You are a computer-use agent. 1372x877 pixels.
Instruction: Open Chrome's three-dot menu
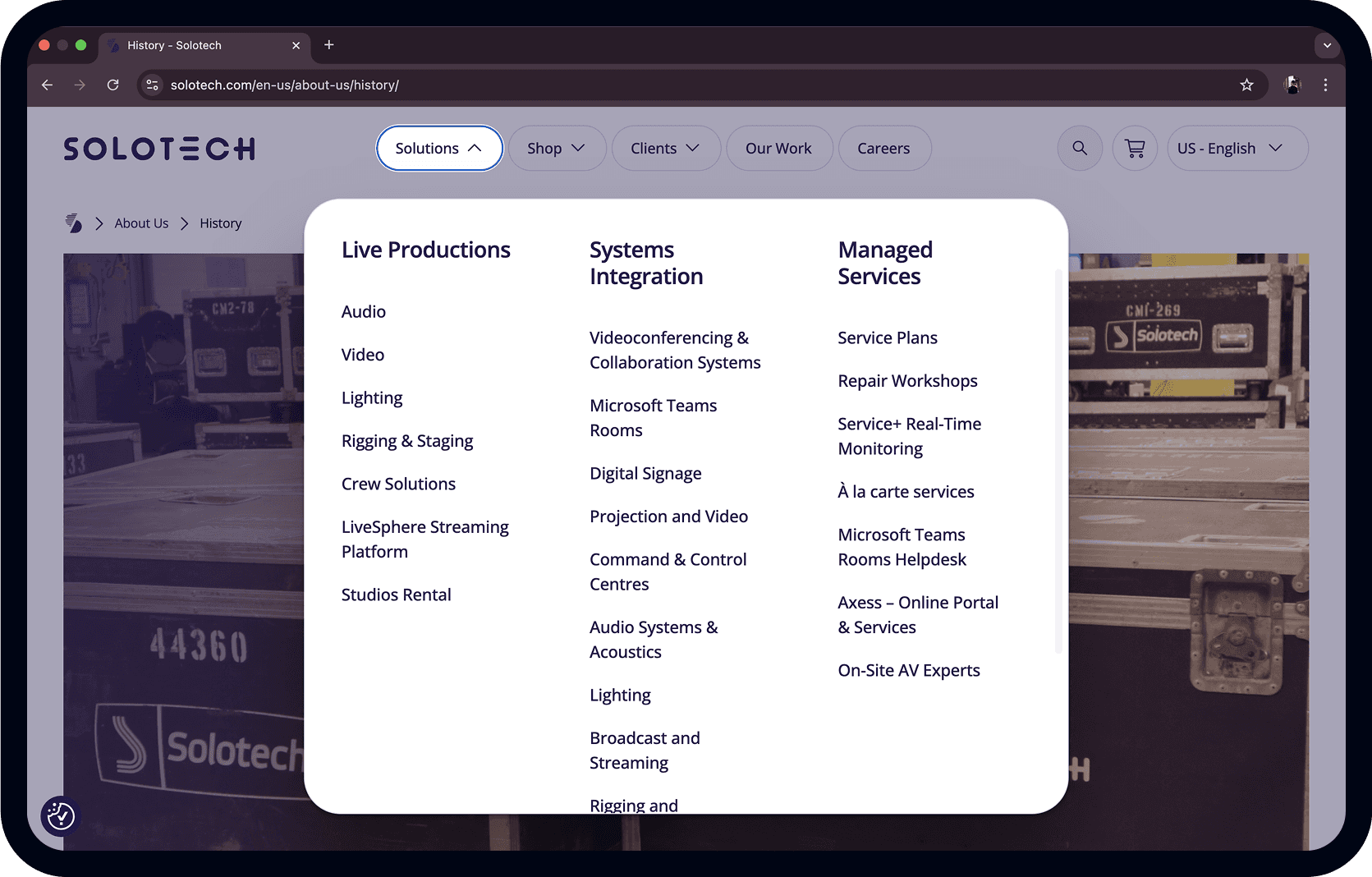pos(1325,85)
